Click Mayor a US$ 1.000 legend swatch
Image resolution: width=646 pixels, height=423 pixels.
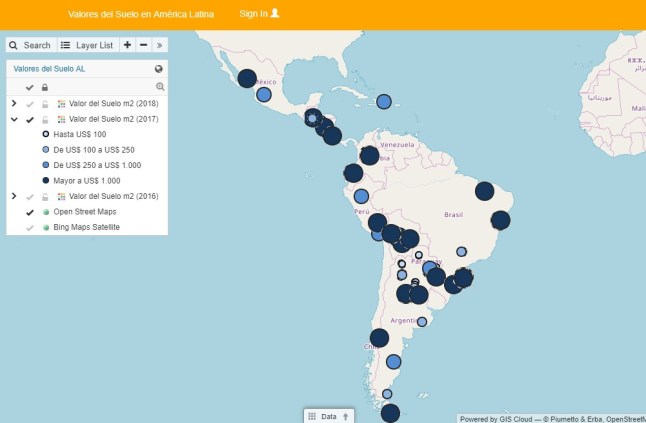click(46, 181)
